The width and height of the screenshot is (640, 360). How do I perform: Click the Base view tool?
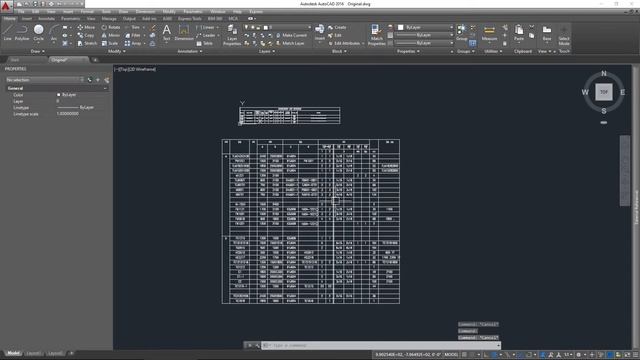coord(547,32)
